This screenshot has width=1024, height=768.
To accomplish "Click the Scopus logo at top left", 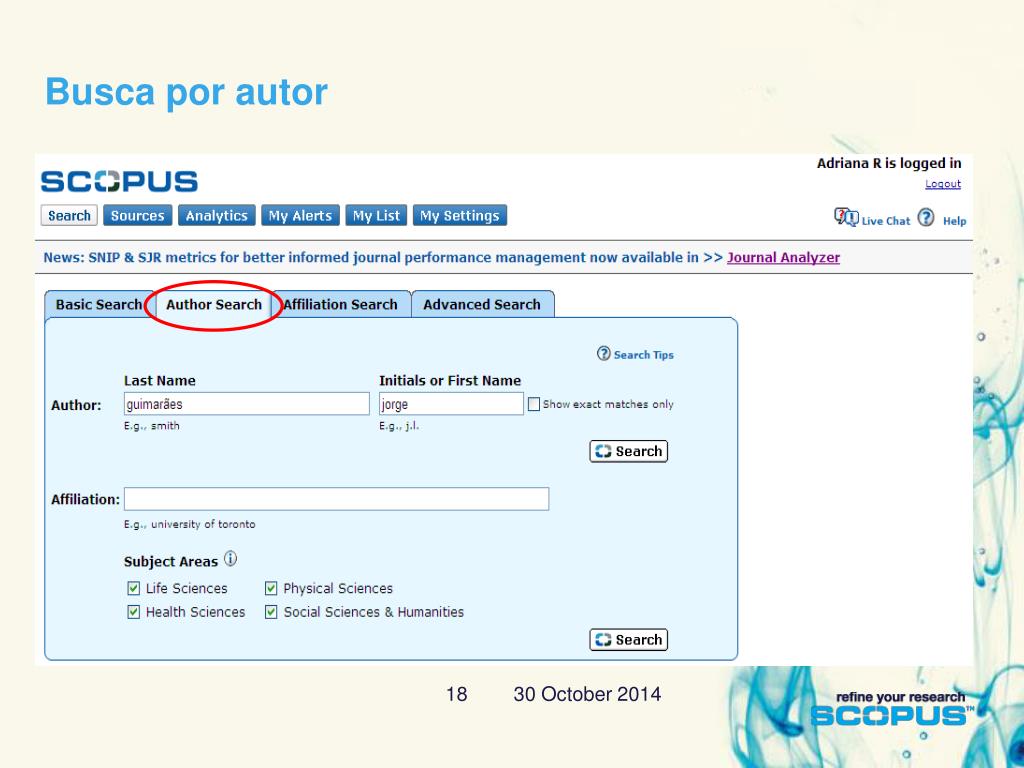I will pyautogui.click(x=119, y=182).
